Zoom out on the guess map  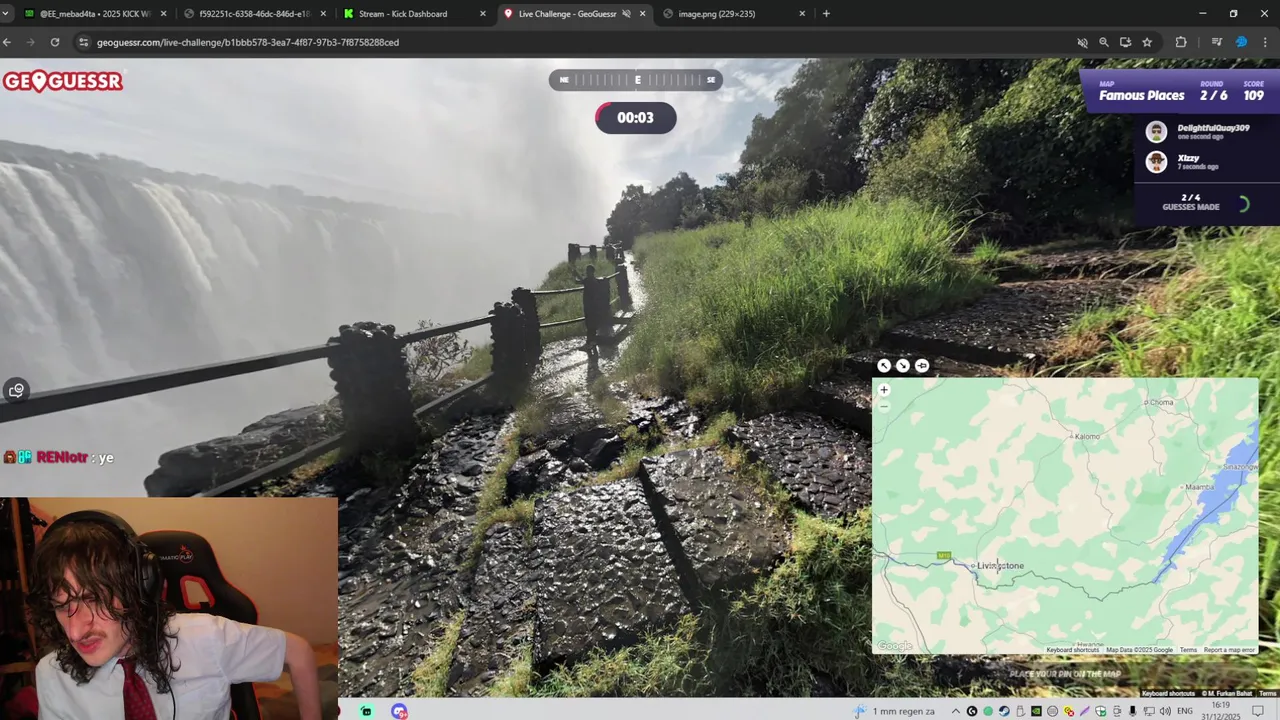point(884,406)
